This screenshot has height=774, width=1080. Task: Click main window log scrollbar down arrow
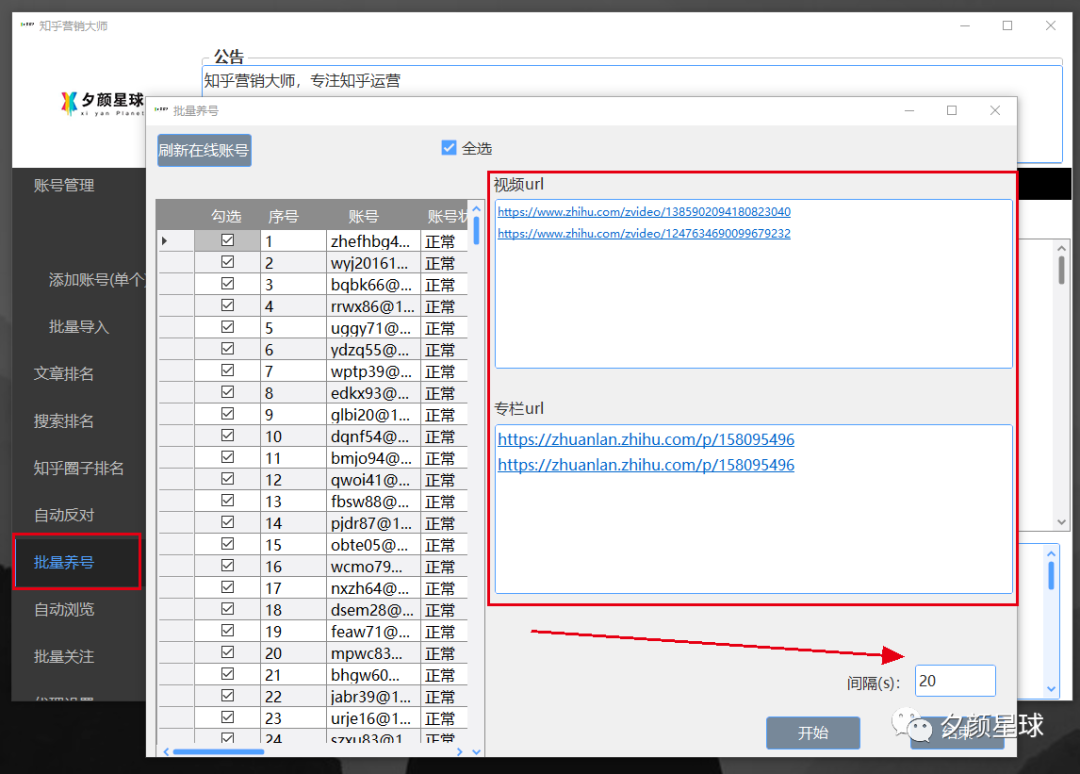pyautogui.click(x=1061, y=522)
